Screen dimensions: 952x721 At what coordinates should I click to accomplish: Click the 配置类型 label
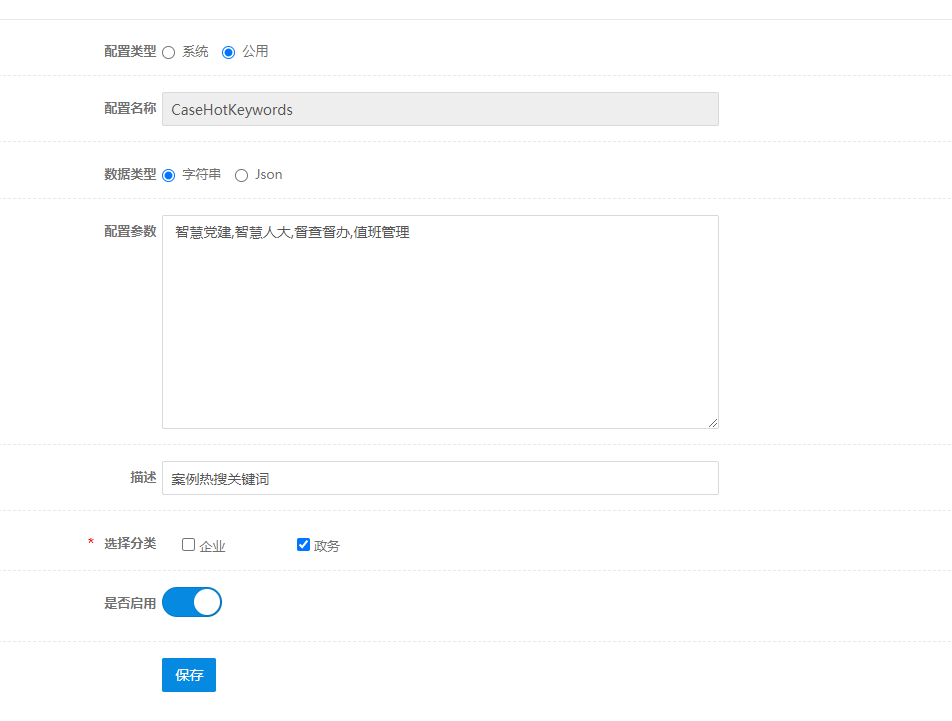click(x=130, y=52)
